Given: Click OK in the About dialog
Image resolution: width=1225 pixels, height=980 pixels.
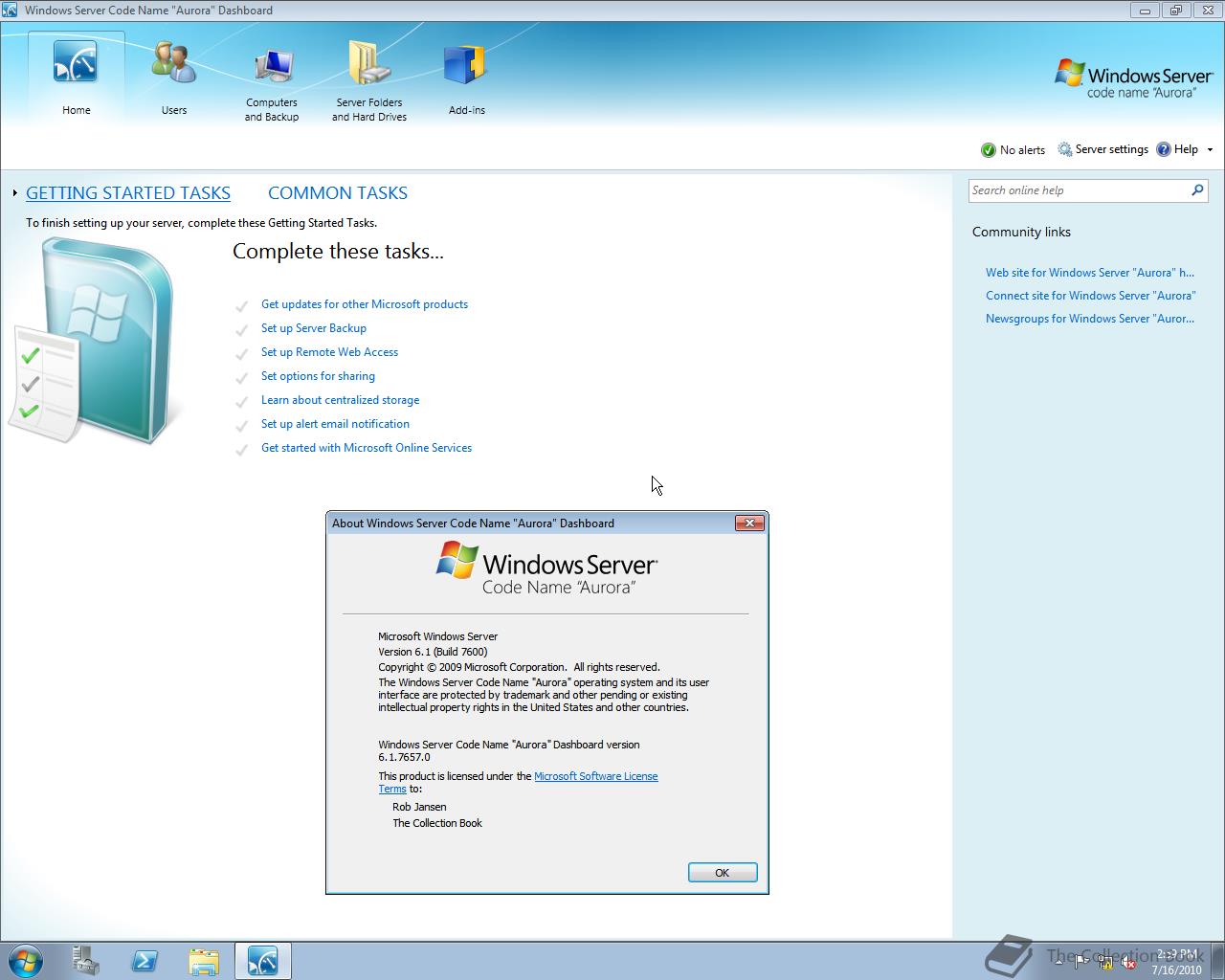Looking at the screenshot, I should pos(723,873).
